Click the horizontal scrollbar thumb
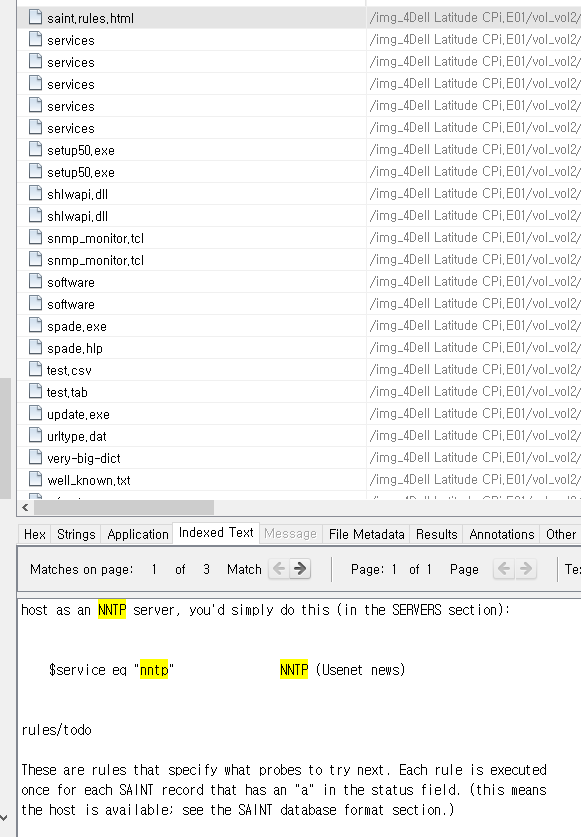This screenshot has height=837, width=581. coord(124,507)
